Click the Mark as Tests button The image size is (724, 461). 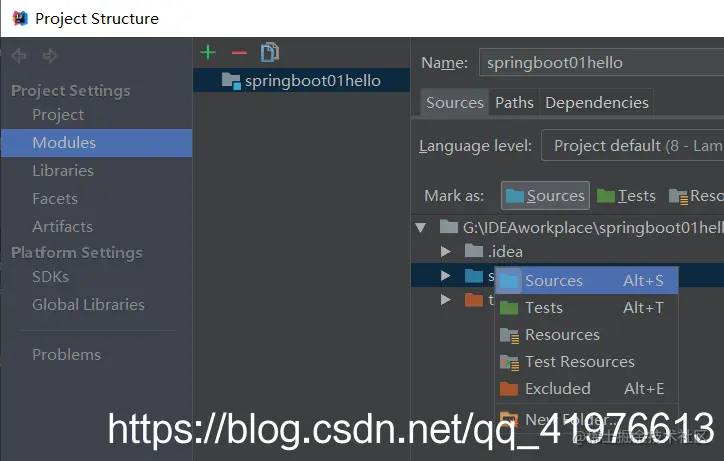click(x=626, y=196)
